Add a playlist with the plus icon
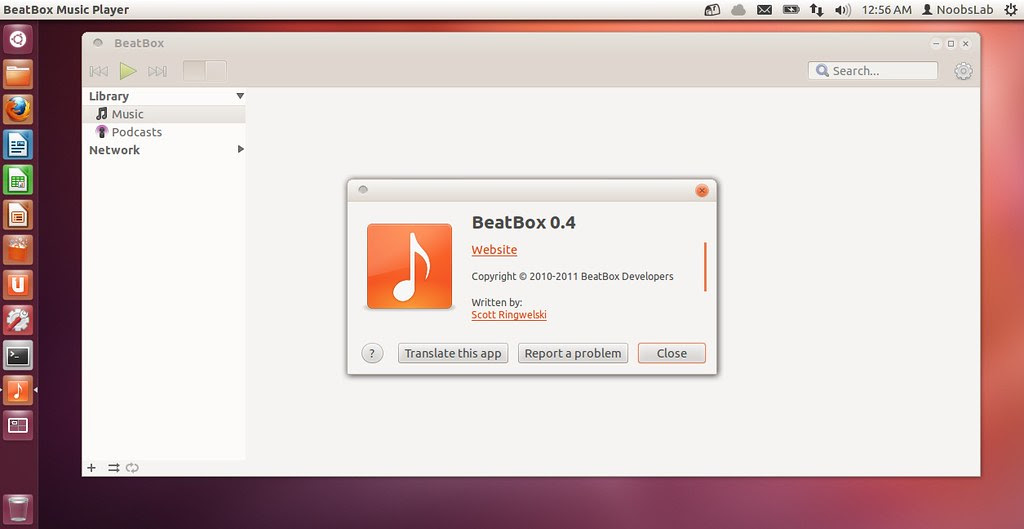 click(x=91, y=468)
